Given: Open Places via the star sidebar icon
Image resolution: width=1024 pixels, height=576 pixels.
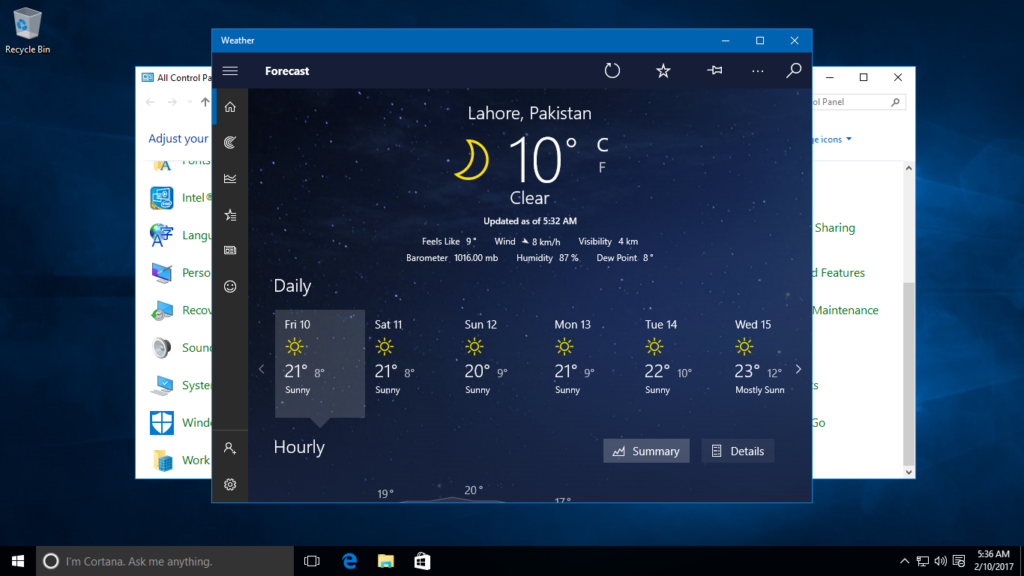Looking at the screenshot, I should 230,214.
